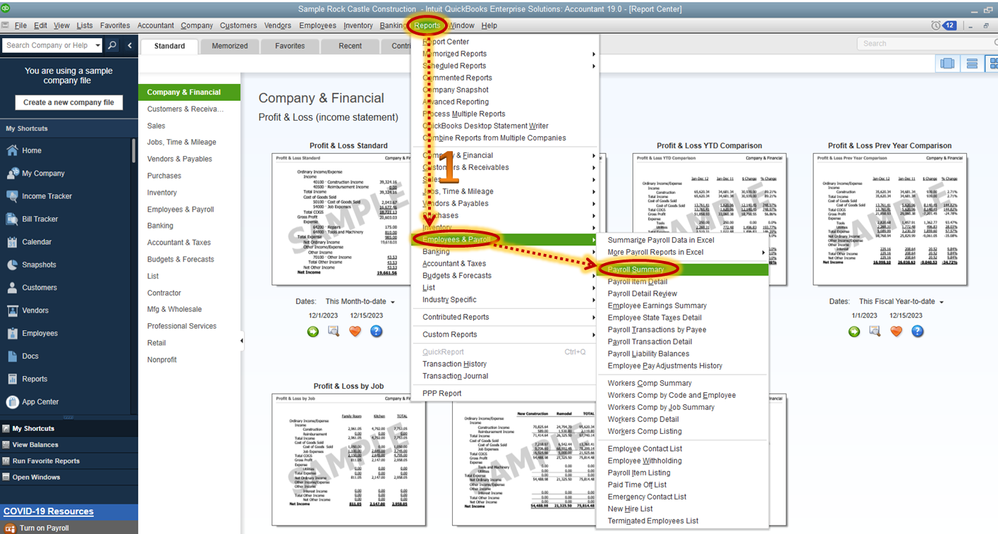Select Customers & Receivables report category
This screenshot has width=998, height=534.
[x=185, y=109]
